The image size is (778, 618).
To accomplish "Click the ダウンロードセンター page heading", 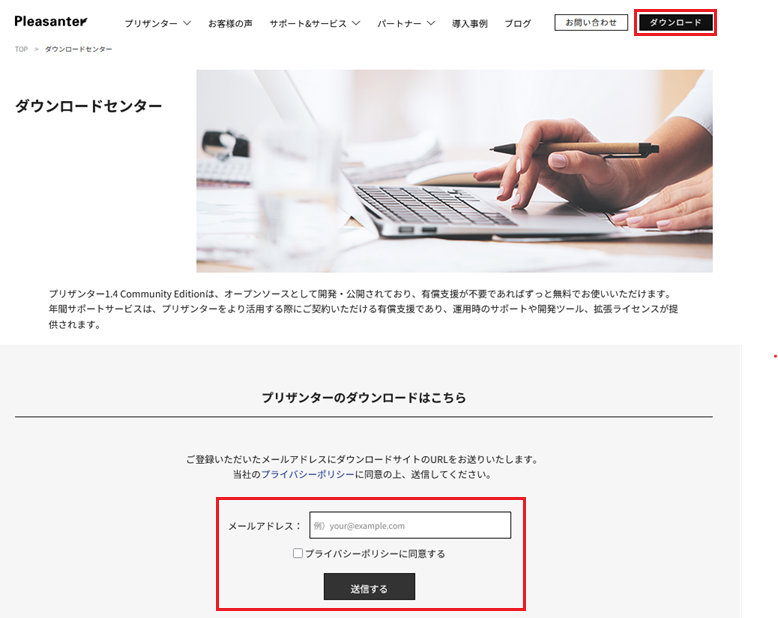I will click(88, 106).
